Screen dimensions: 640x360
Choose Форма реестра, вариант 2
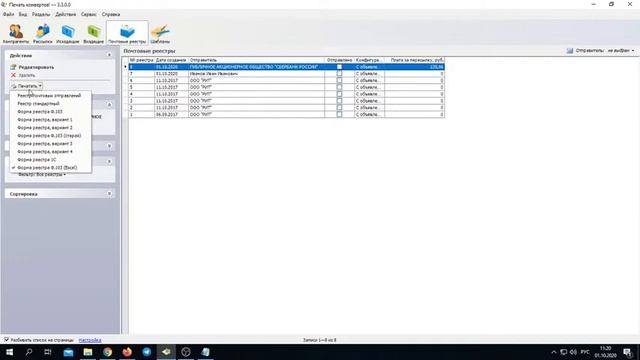51,128
